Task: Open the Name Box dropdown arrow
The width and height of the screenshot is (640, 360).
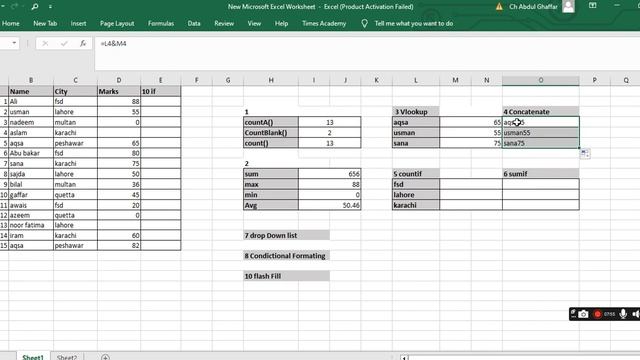Action: click(x=14, y=43)
